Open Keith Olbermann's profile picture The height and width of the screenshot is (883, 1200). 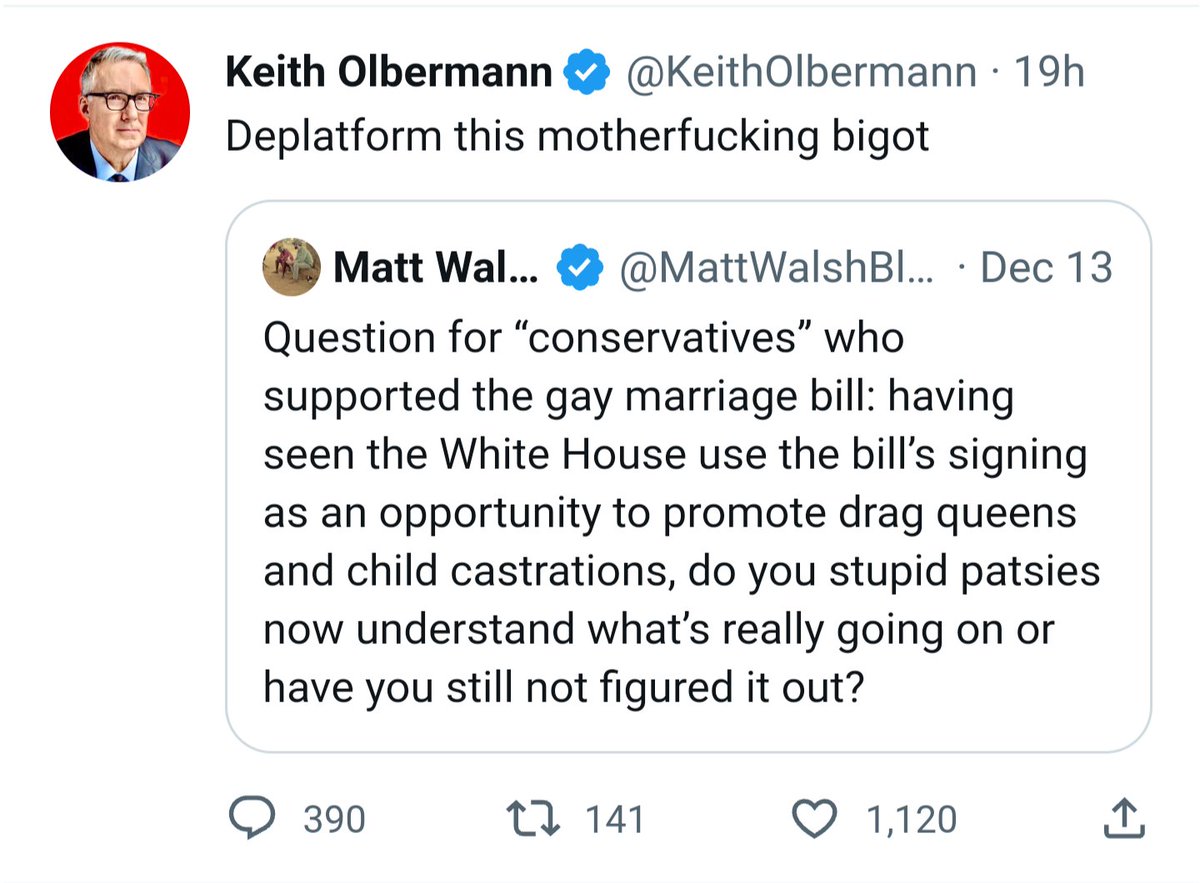point(120,112)
